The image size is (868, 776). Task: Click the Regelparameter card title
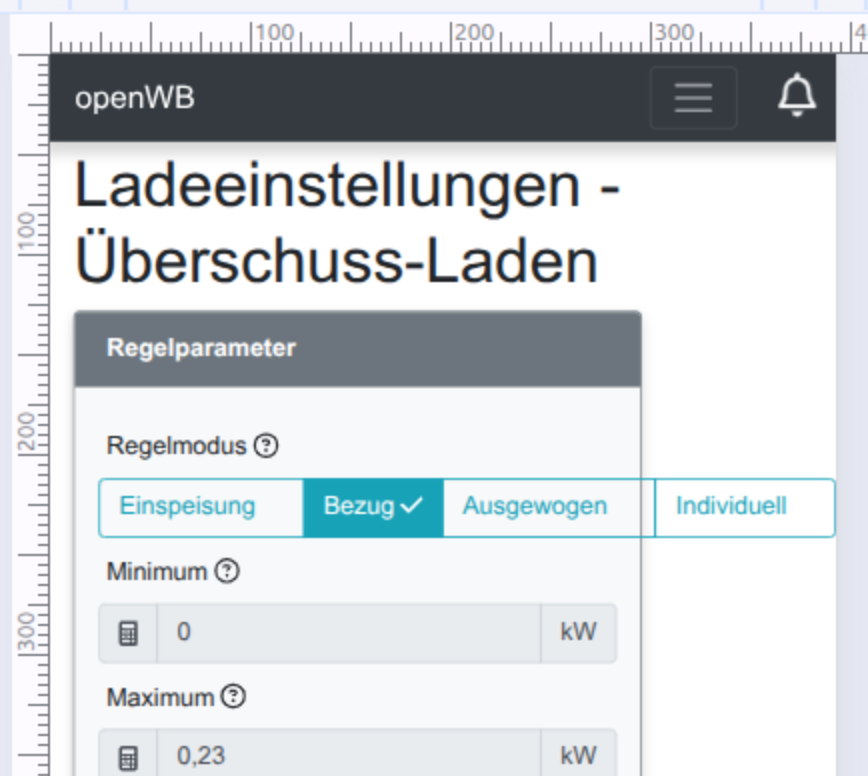(201, 349)
